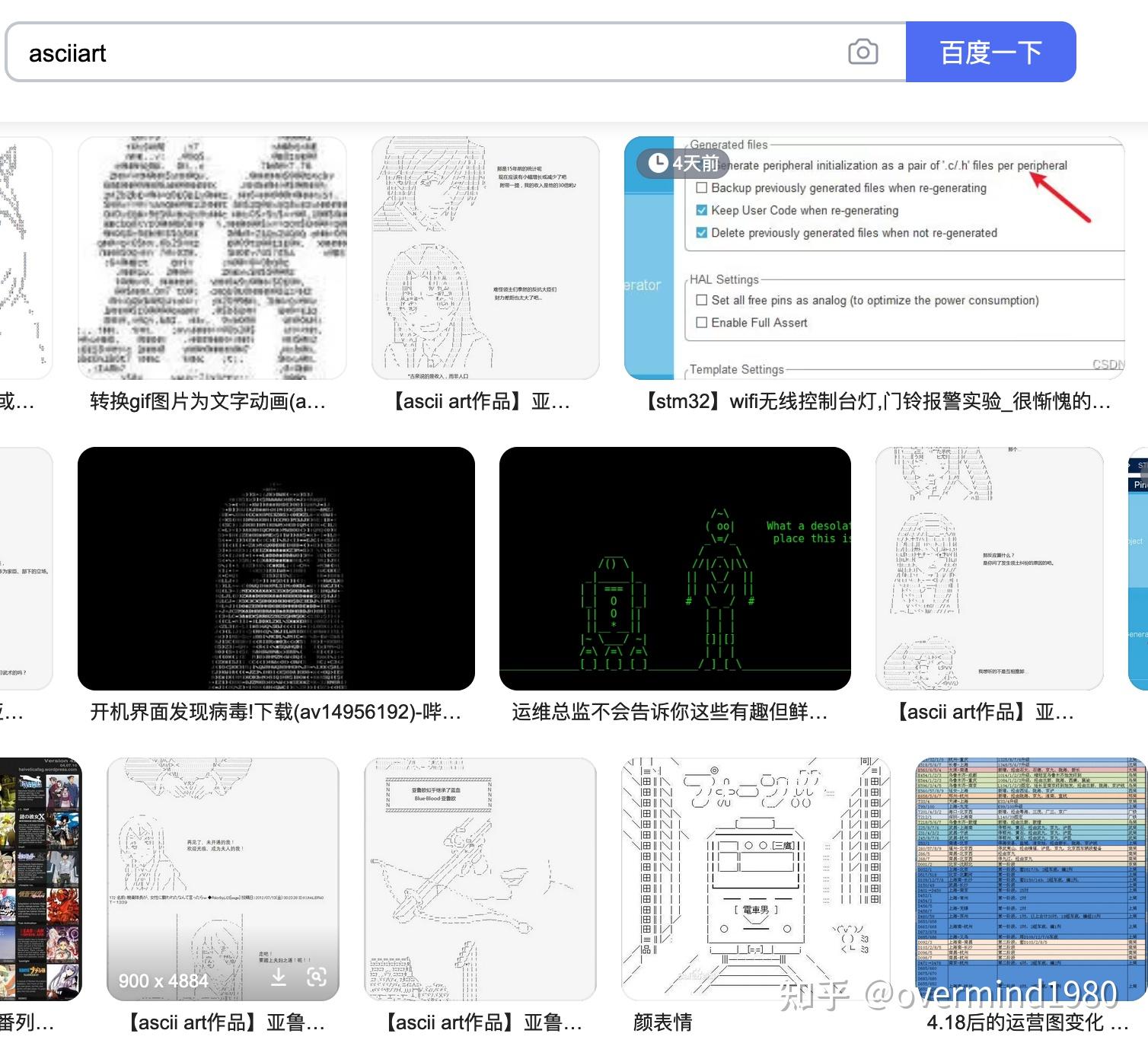Open the ASCII train thumbnail labelled 電車男
The image size is (1148, 1043).
click(756, 879)
